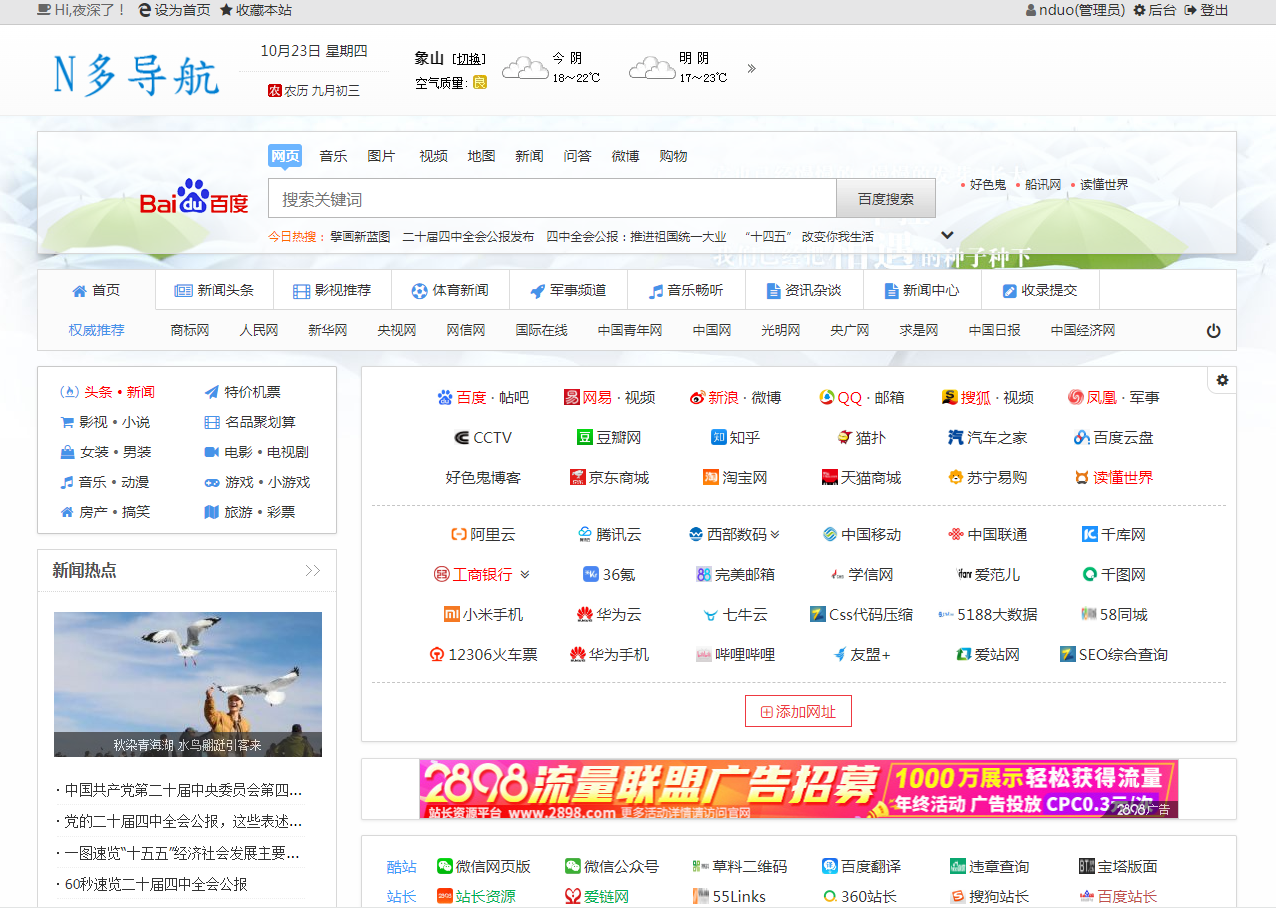Click the 切换 city link
The image size is (1276, 908).
[470, 59]
